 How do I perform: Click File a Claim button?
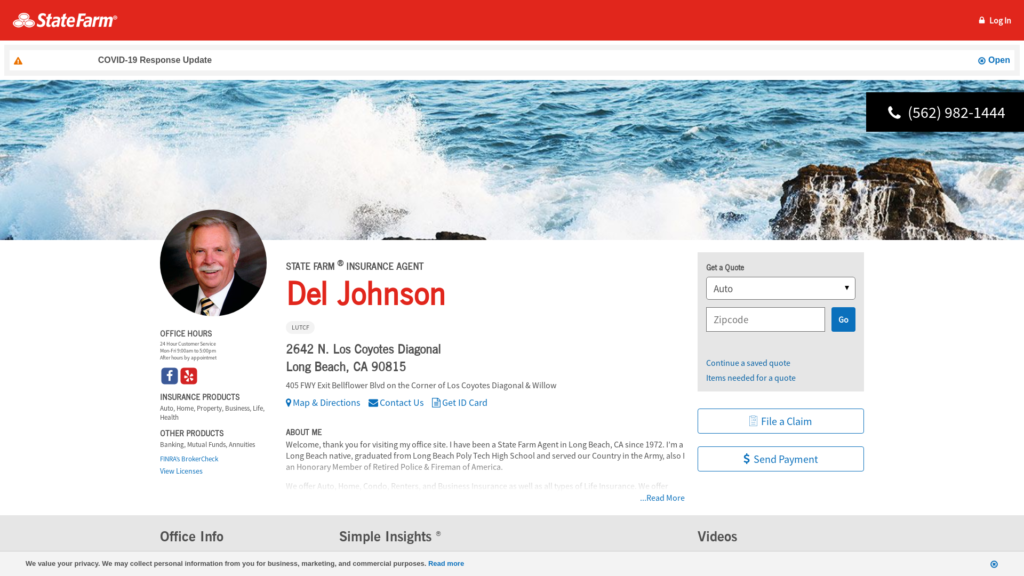tap(780, 421)
